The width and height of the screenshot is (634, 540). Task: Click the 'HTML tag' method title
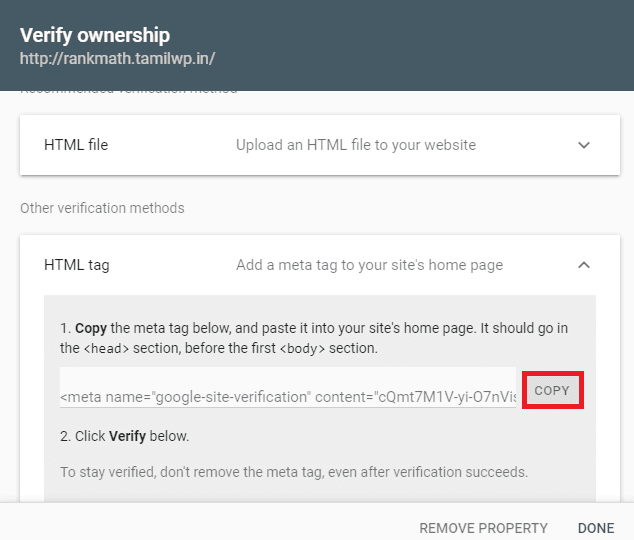pos(77,265)
